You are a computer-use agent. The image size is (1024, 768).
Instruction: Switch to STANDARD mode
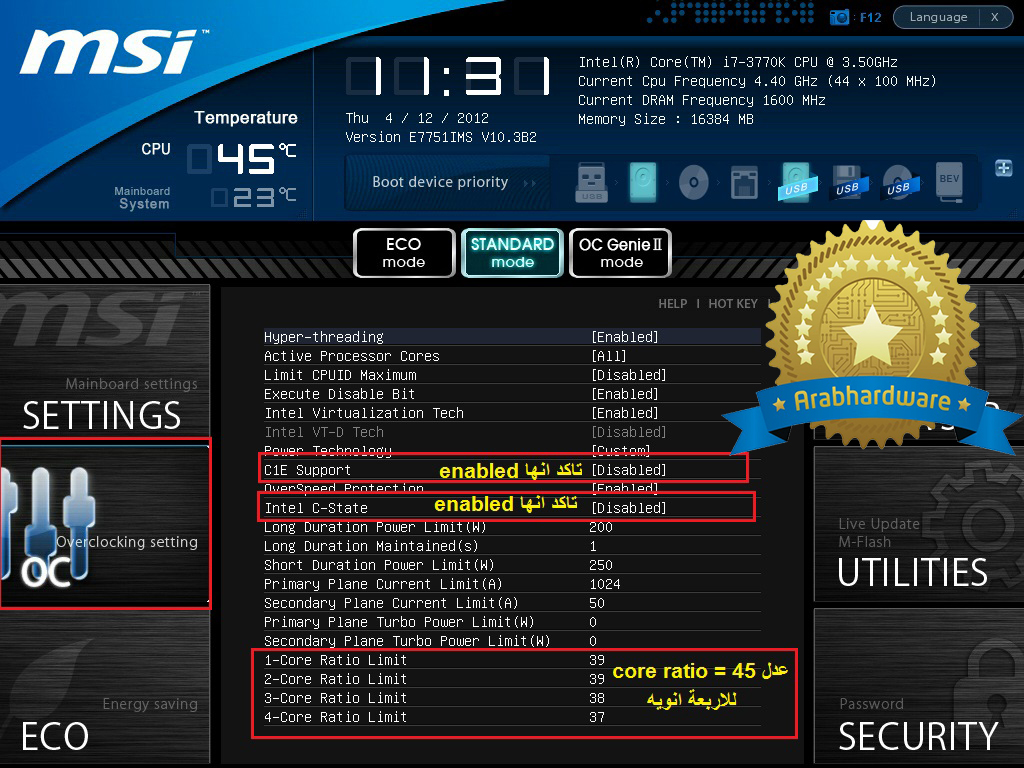tap(512, 253)
